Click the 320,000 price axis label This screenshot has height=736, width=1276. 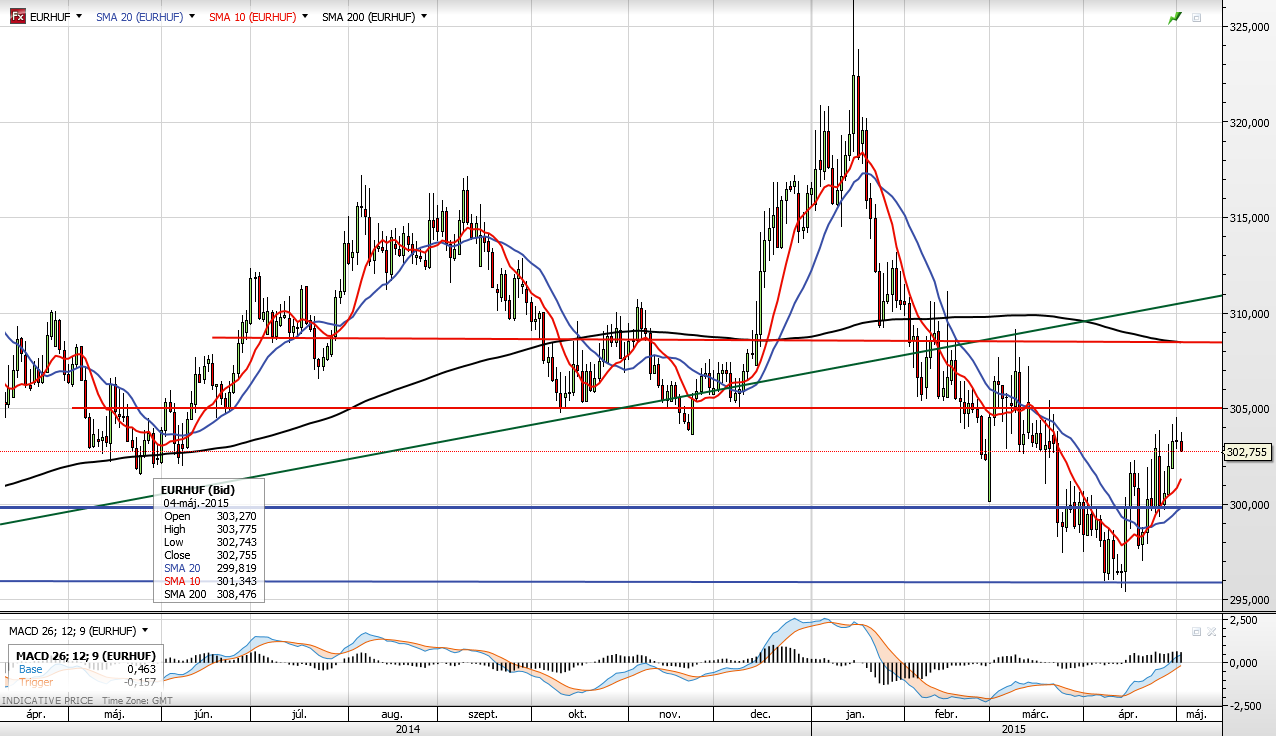coord(1250,124)
